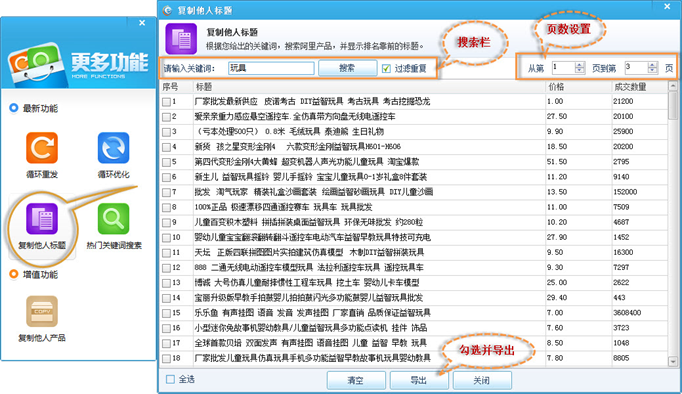Select title row 17 全球首款贝培

pyautogui.click(x=311, y=343)
